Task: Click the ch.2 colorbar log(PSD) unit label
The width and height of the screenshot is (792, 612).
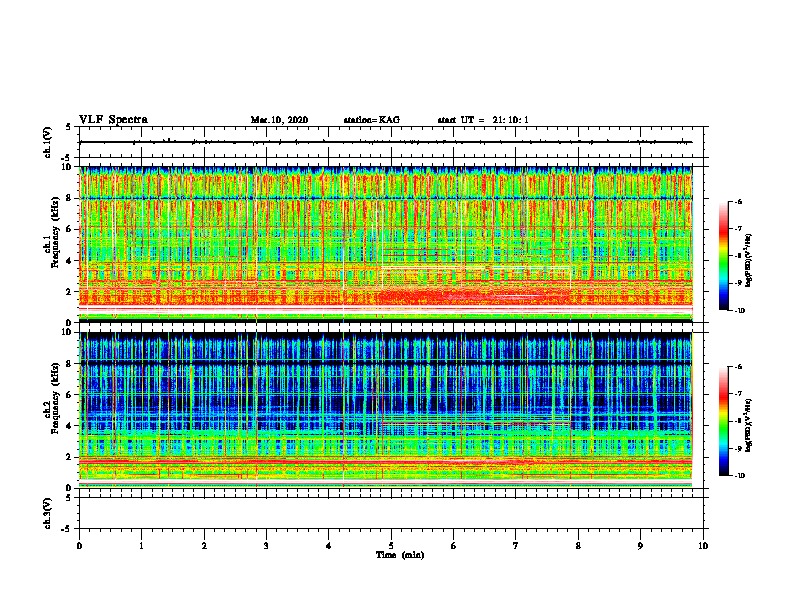Action: click(x=749, y=425)
